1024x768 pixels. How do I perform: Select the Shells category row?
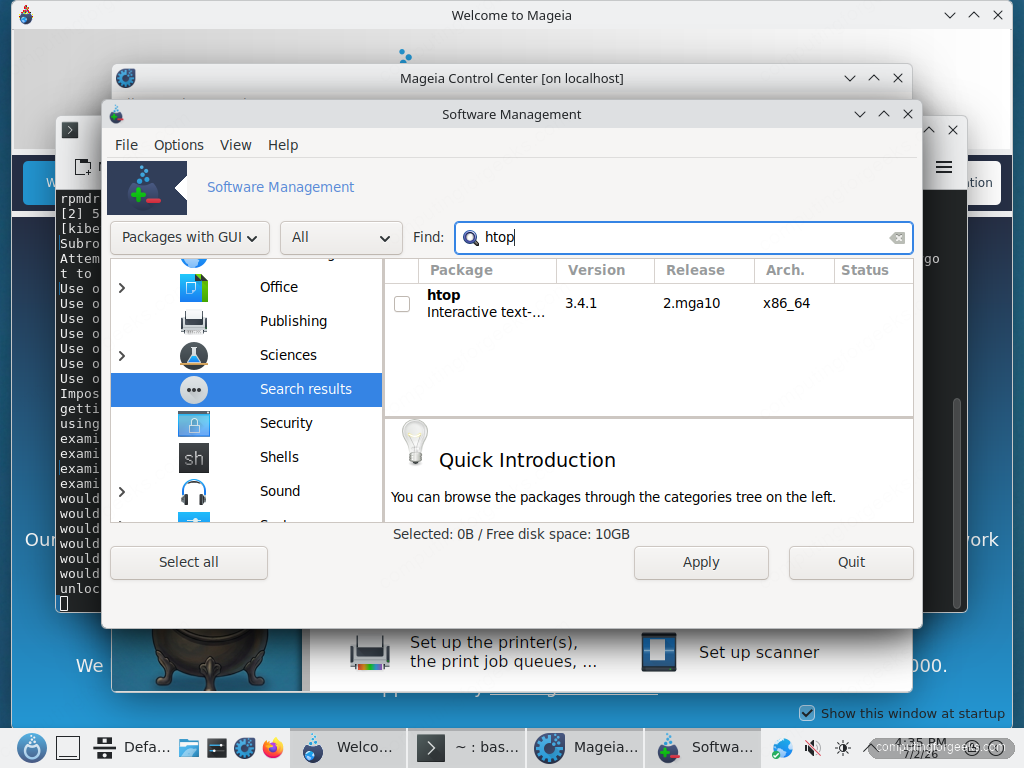(x=246, y=458)
